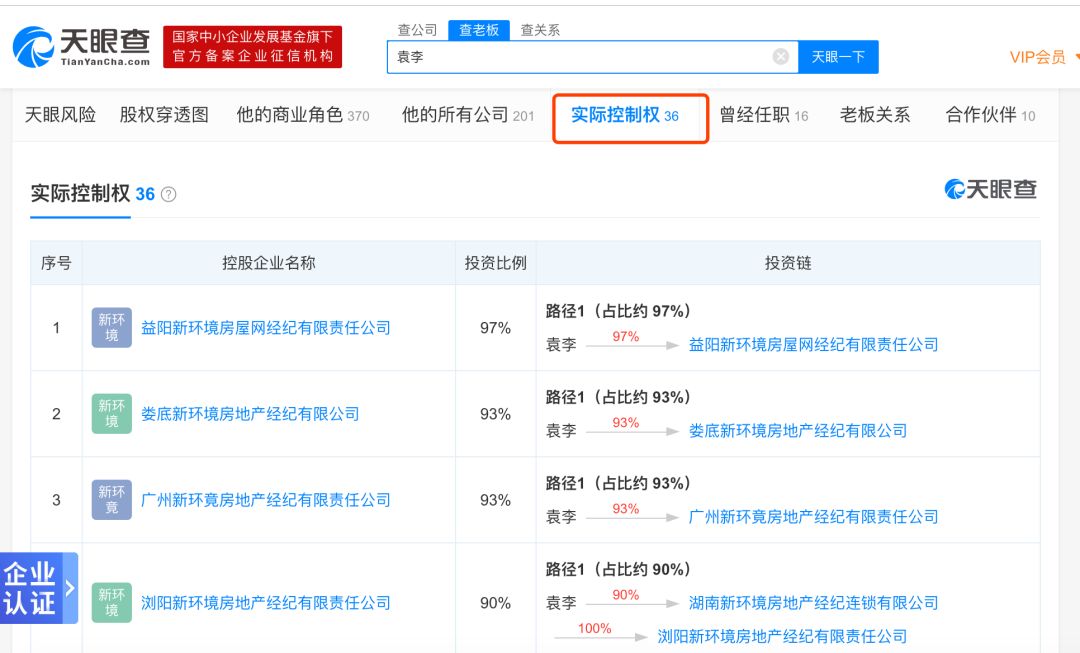This screenshot has height=653, width=1080.
Task: Open the TianYanCha logo homepage
Action: pyautogui.click(x=81, y=47)
